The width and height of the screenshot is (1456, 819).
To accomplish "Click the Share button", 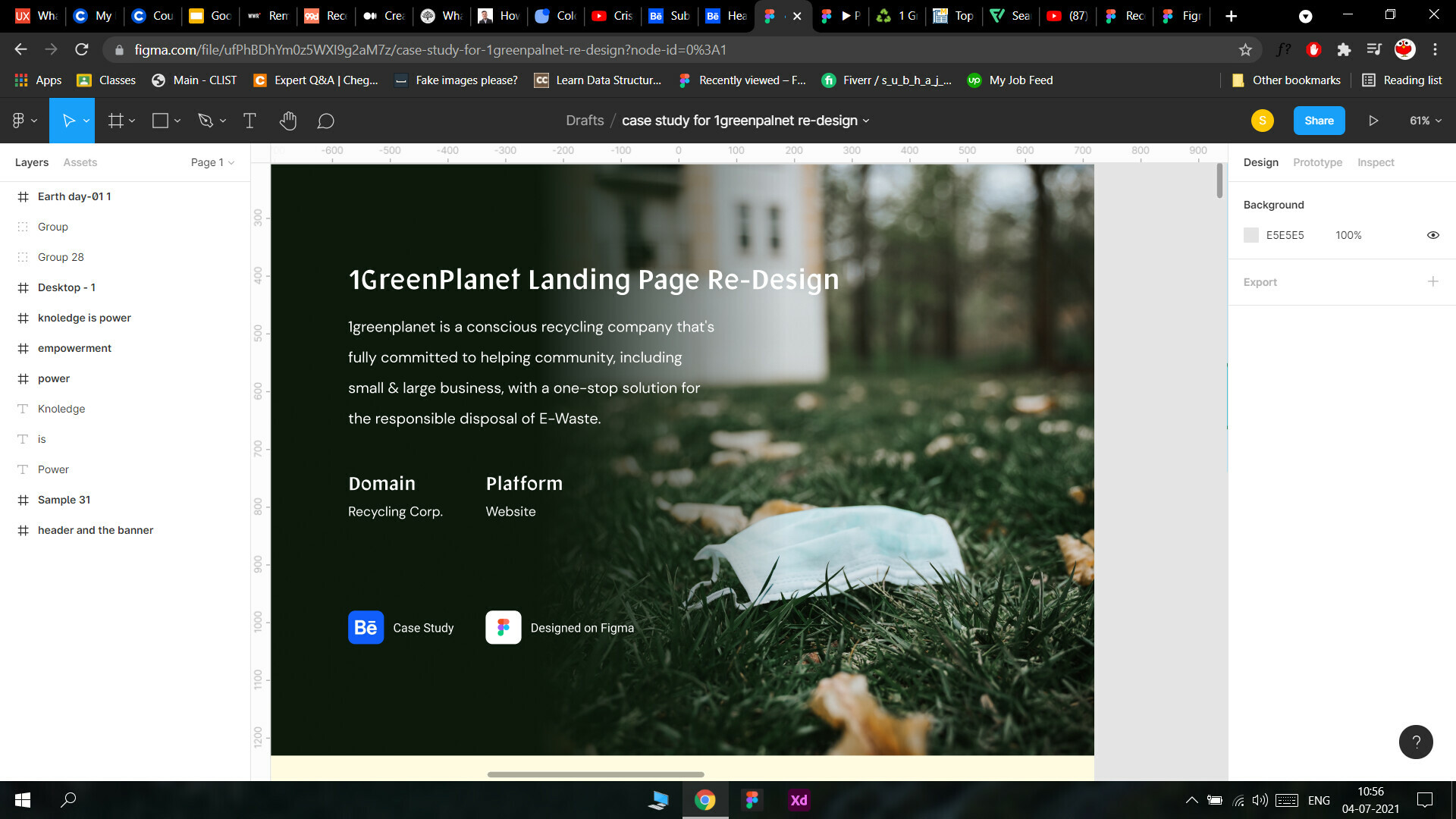I will (1319, 120).
